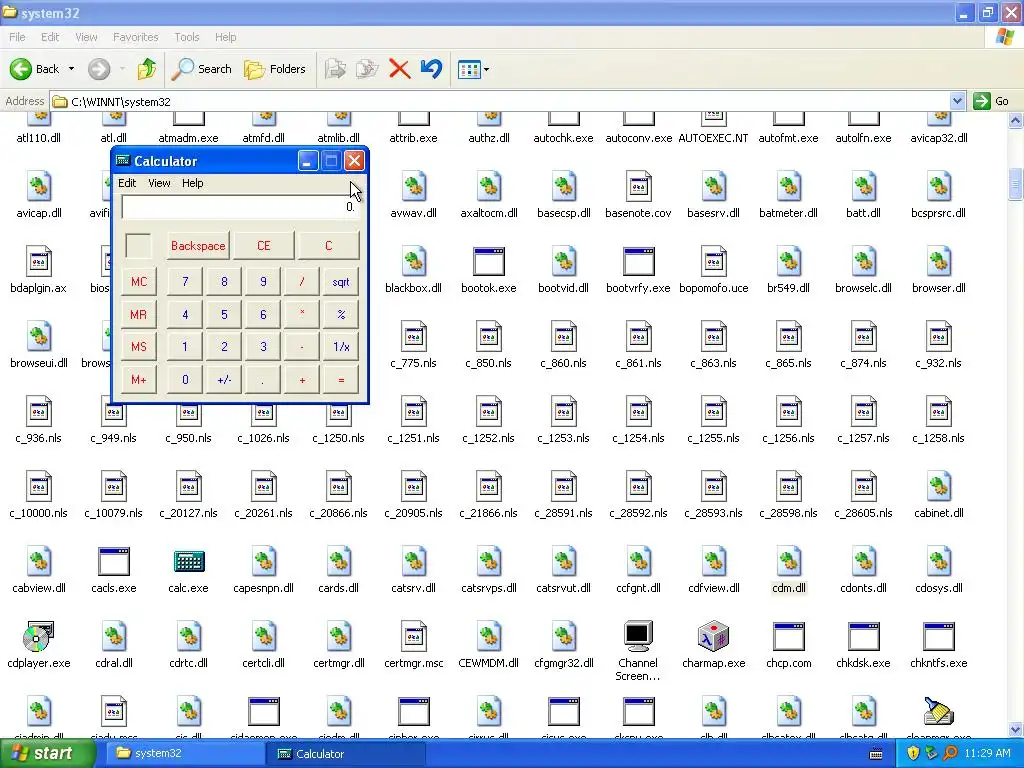
Task: Click the Forward navigation arrow icon
Action: [99, 69]
